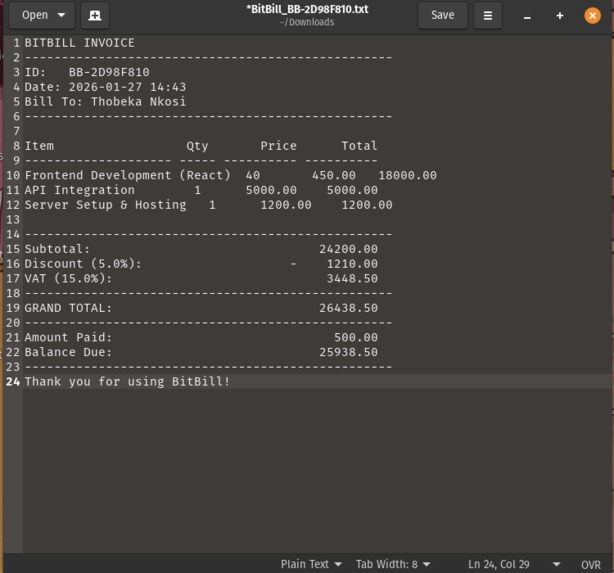This screenshot has width=614, height=573.
Task: Open the hamburger menu
Action: tap(488, 15)
